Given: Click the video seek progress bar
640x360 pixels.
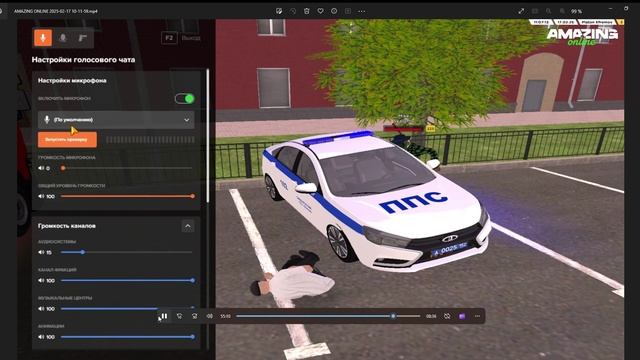Looking at the screenshot, I should tap(328, 316).
